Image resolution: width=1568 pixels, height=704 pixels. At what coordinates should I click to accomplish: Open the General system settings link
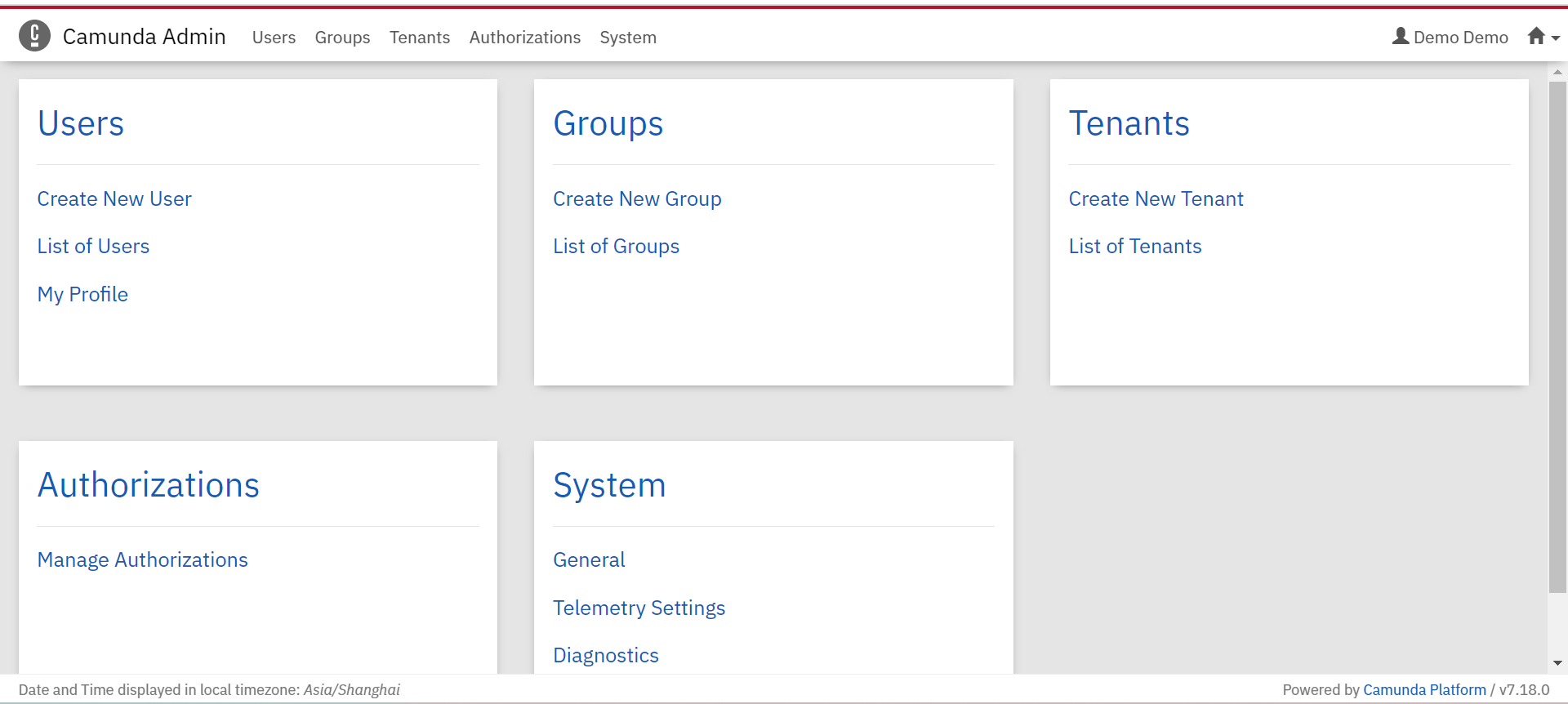click(x=589, y=560)
